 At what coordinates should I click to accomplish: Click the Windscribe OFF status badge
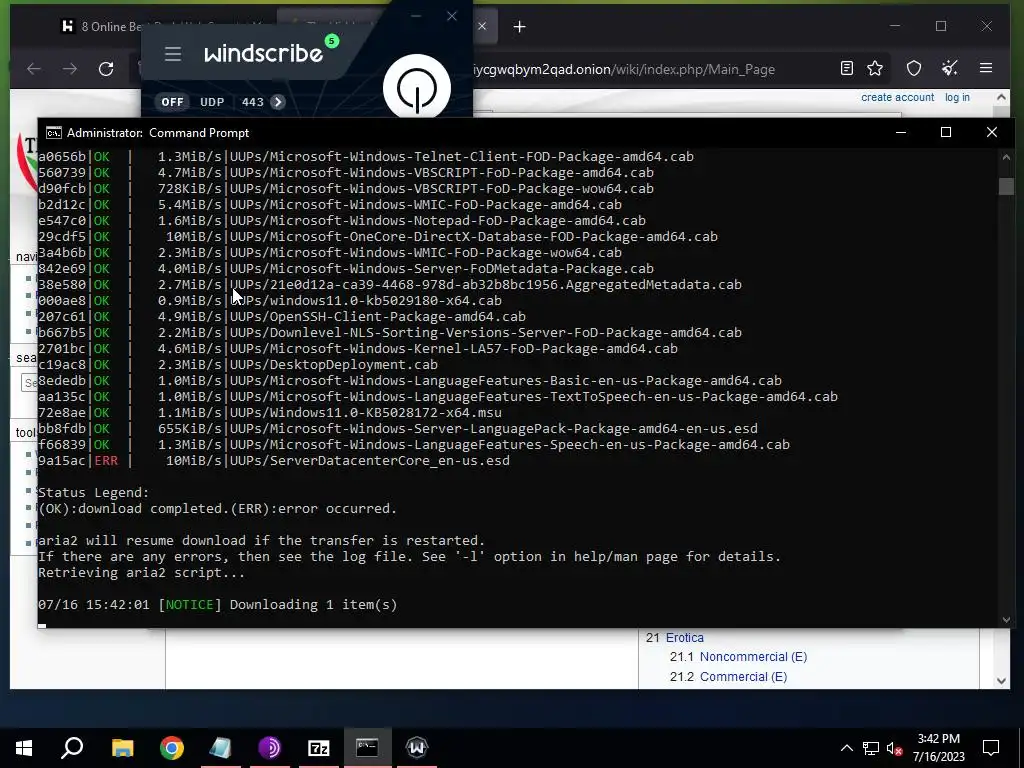tap(172, 102)
